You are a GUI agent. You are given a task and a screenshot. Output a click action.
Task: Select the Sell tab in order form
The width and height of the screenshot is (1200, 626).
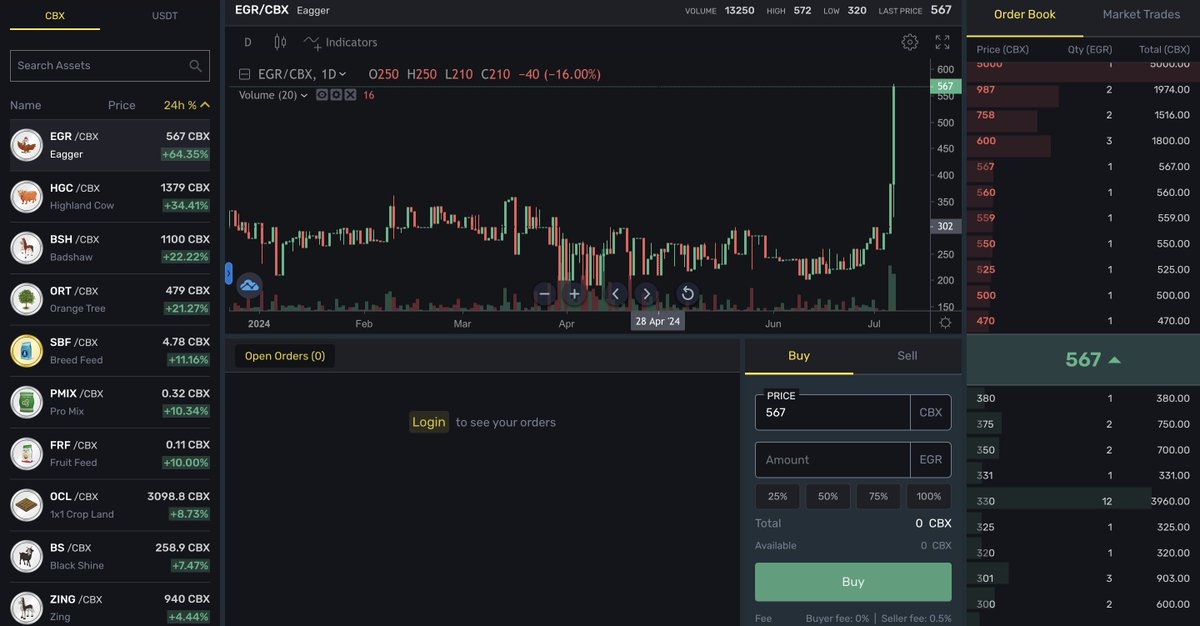pyautogui.click(x=907, y=356)
